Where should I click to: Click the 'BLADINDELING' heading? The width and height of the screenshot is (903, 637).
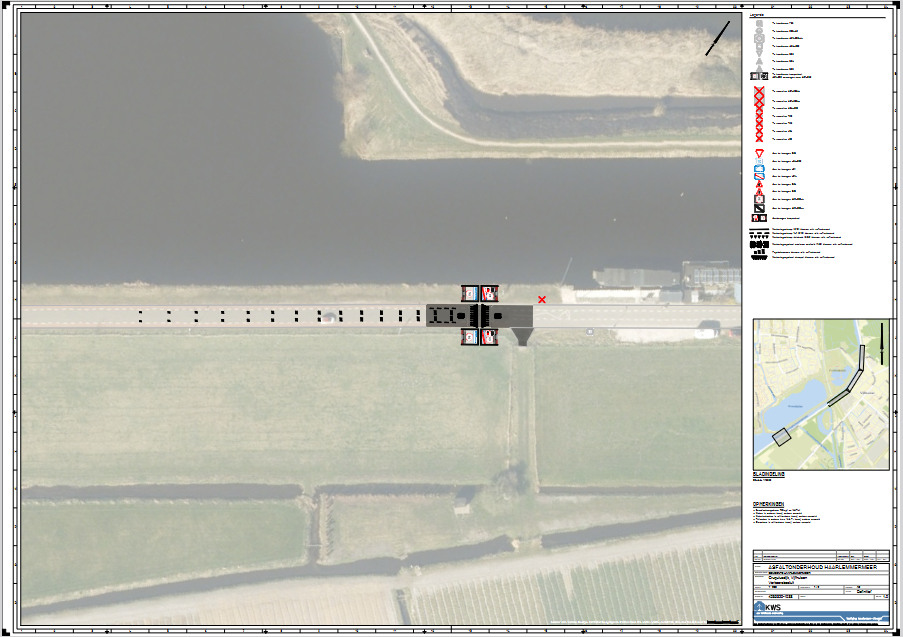769,475
